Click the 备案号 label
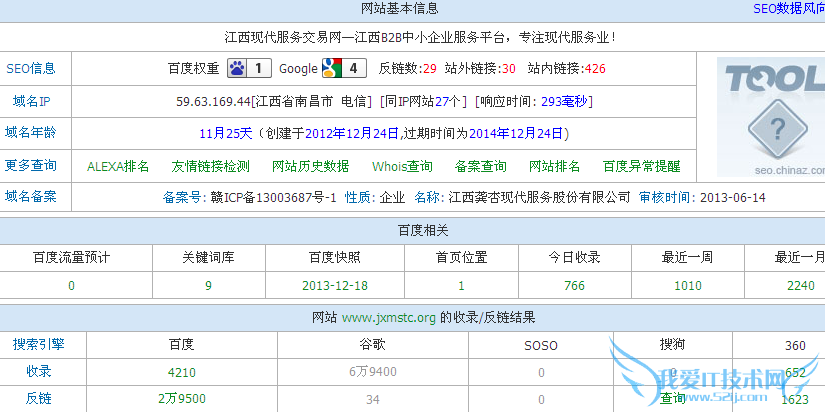 tap(182, 198)
